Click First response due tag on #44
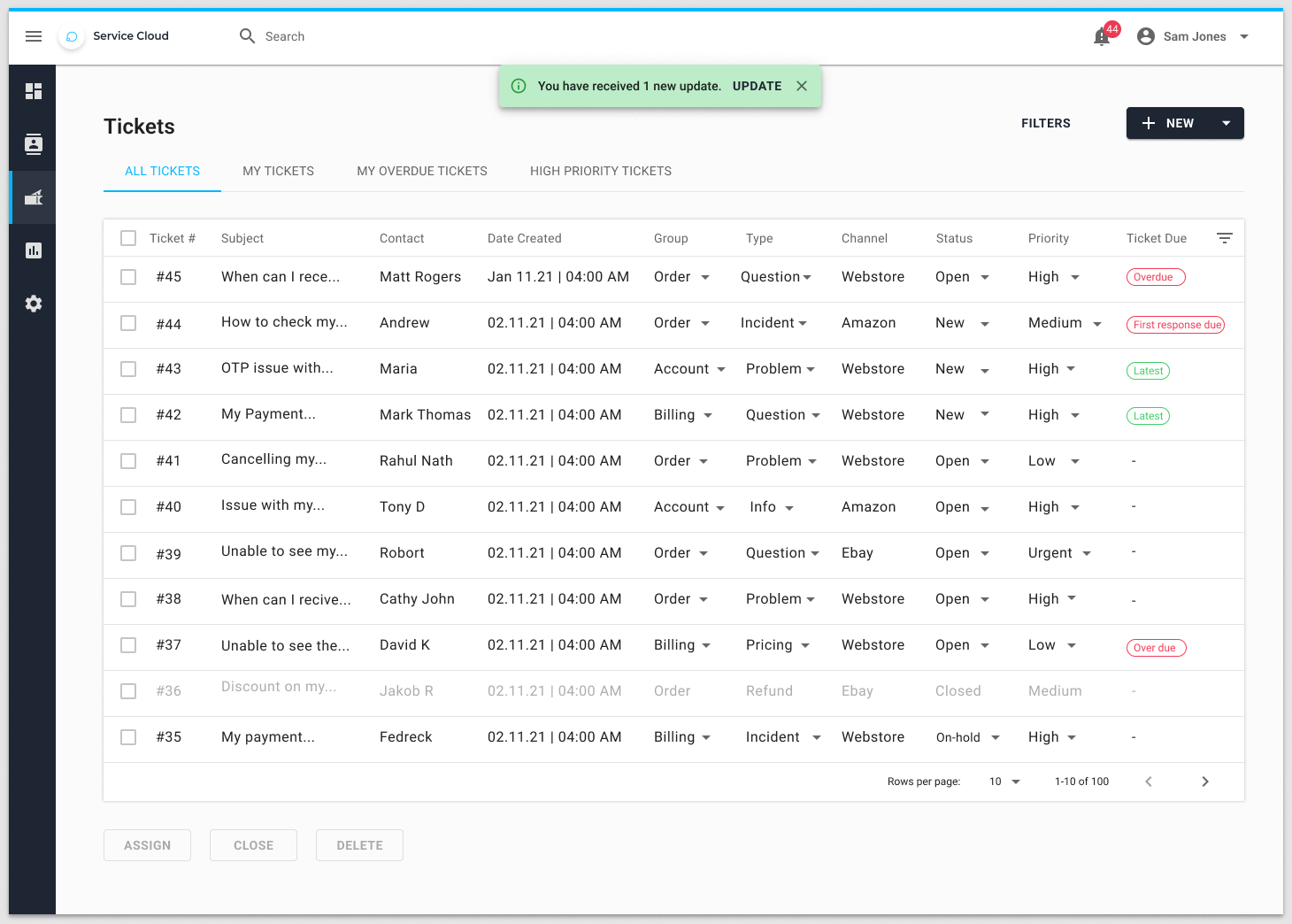The width and height of the screenshot is (1292, 924). tap(1175, 325)
